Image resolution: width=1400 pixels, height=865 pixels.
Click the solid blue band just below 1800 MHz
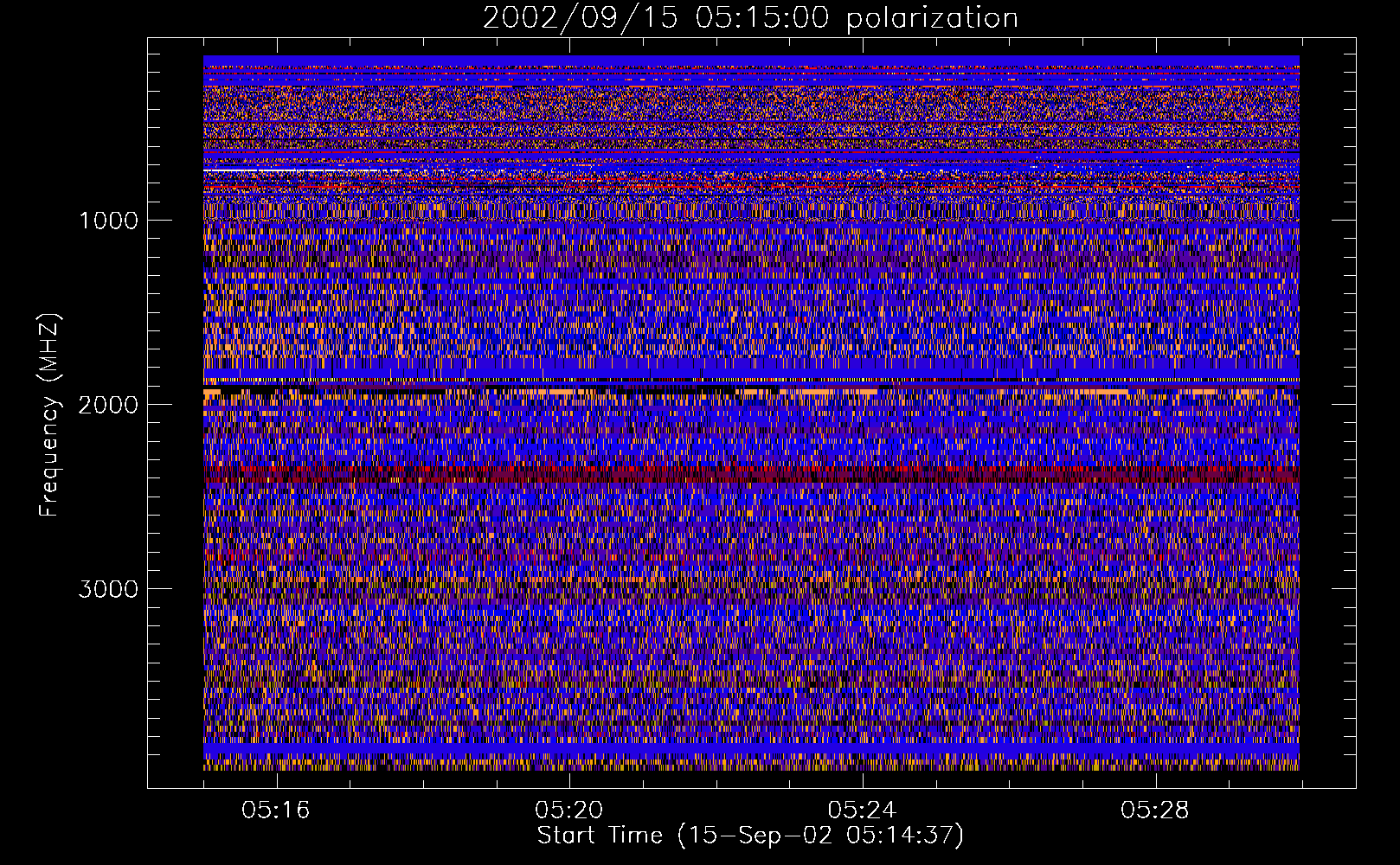pos(751,368)
